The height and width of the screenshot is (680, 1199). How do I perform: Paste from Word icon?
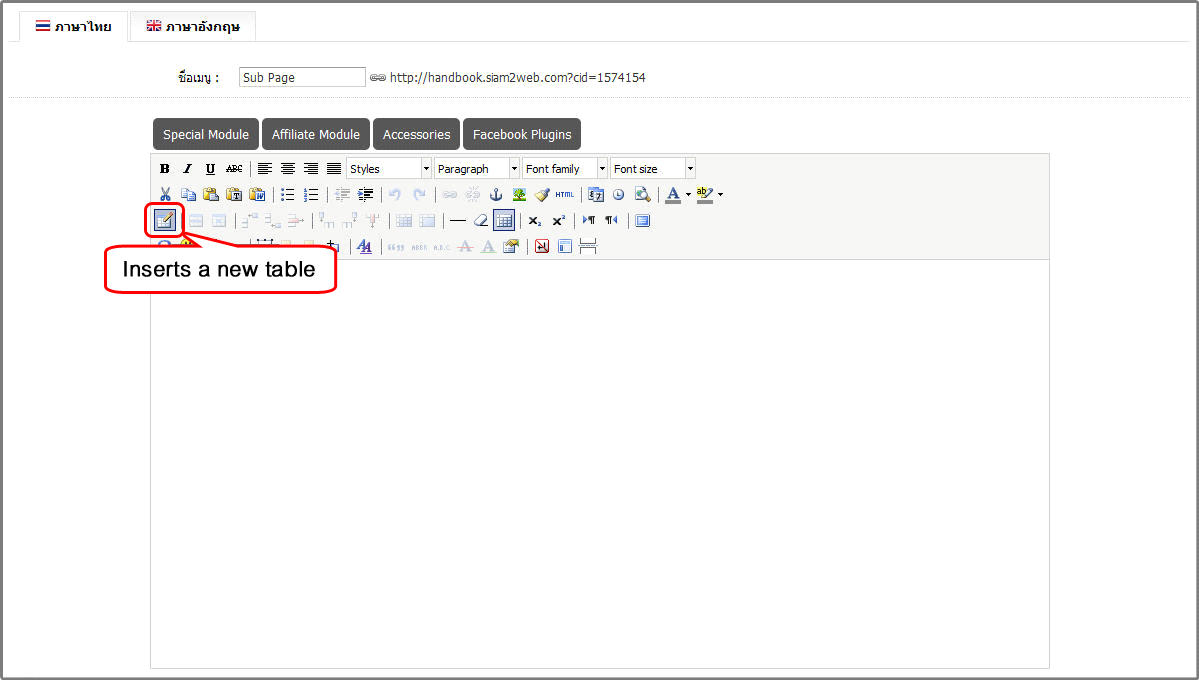click(x=258, y=194)
